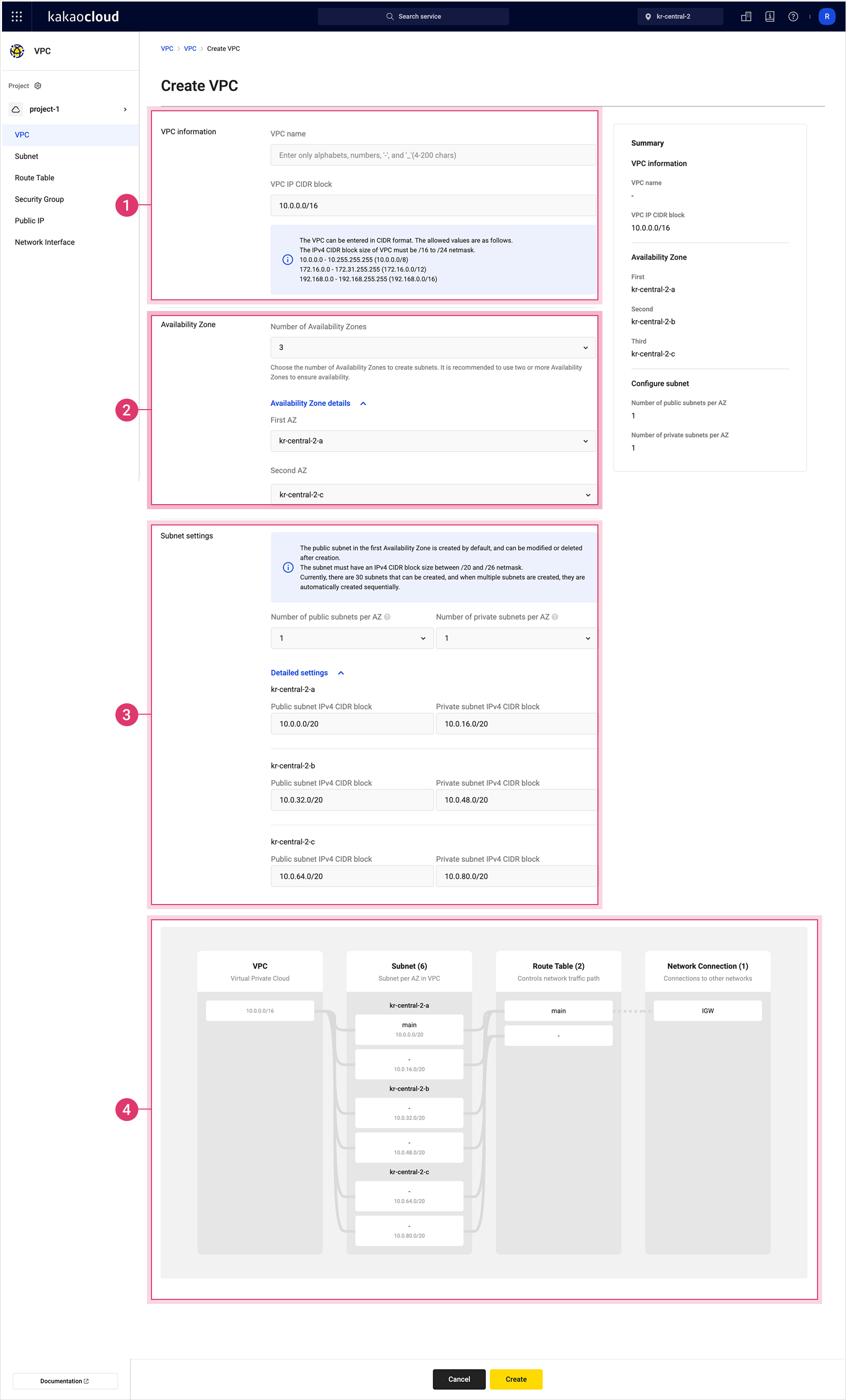This screenshot has height=1400, width=846.
Task: Click the VPC name input field
Action: [433, 155]
